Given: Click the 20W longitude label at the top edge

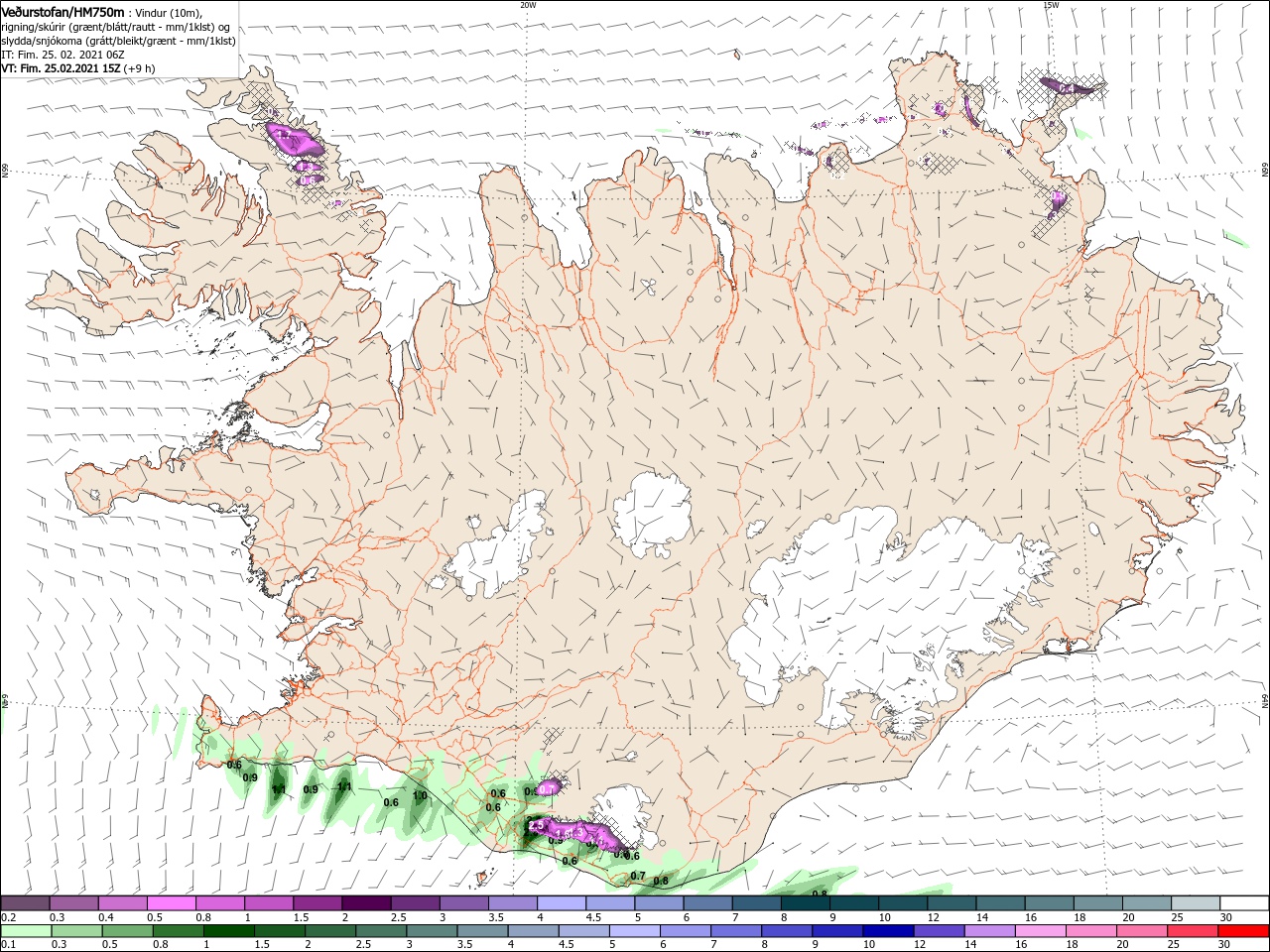Looking at the screenshot, I should 528,5.
